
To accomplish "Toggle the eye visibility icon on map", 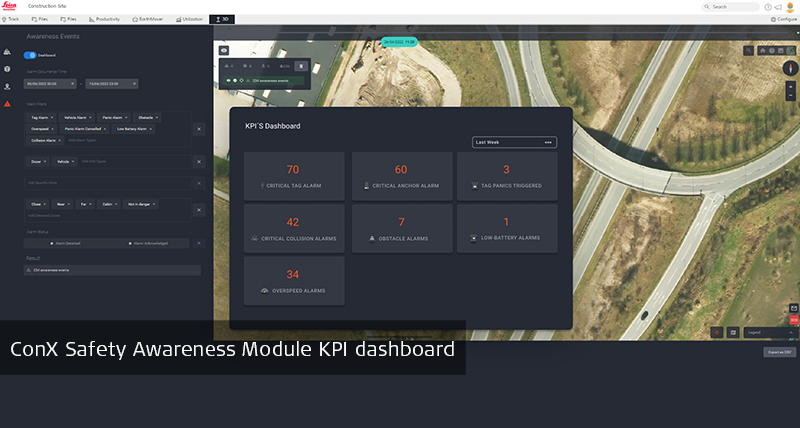I will click(x=224, y=49).
